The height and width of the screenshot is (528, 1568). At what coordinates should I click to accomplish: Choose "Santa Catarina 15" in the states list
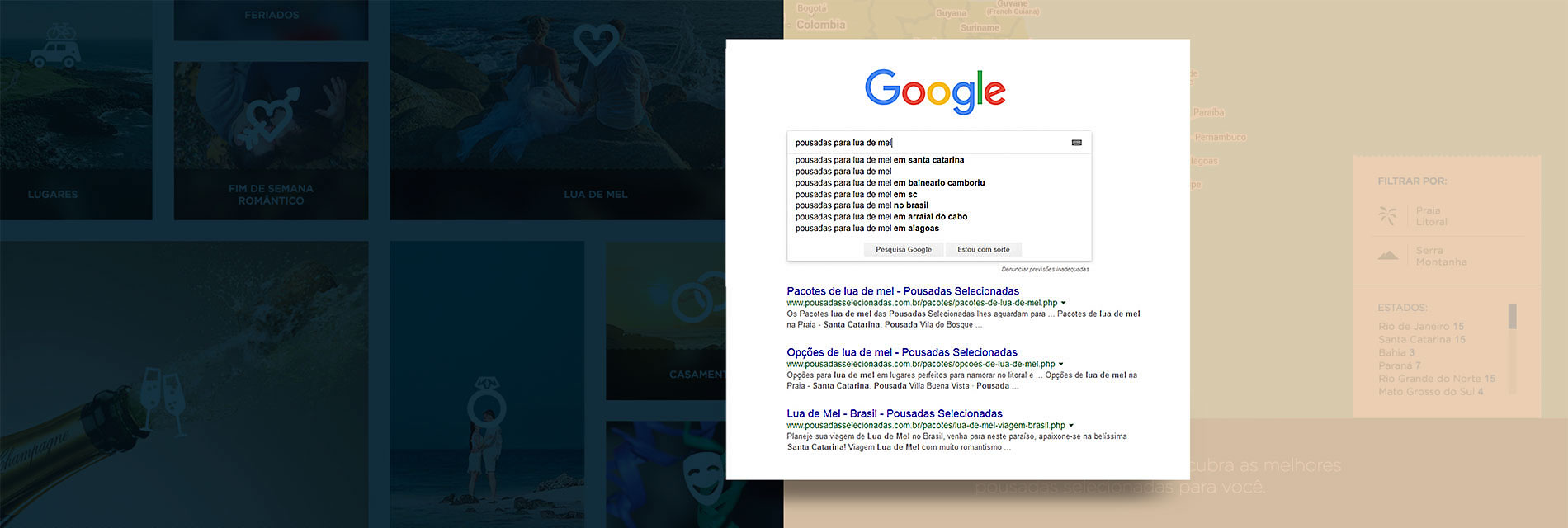click(x=1422, y=340)
